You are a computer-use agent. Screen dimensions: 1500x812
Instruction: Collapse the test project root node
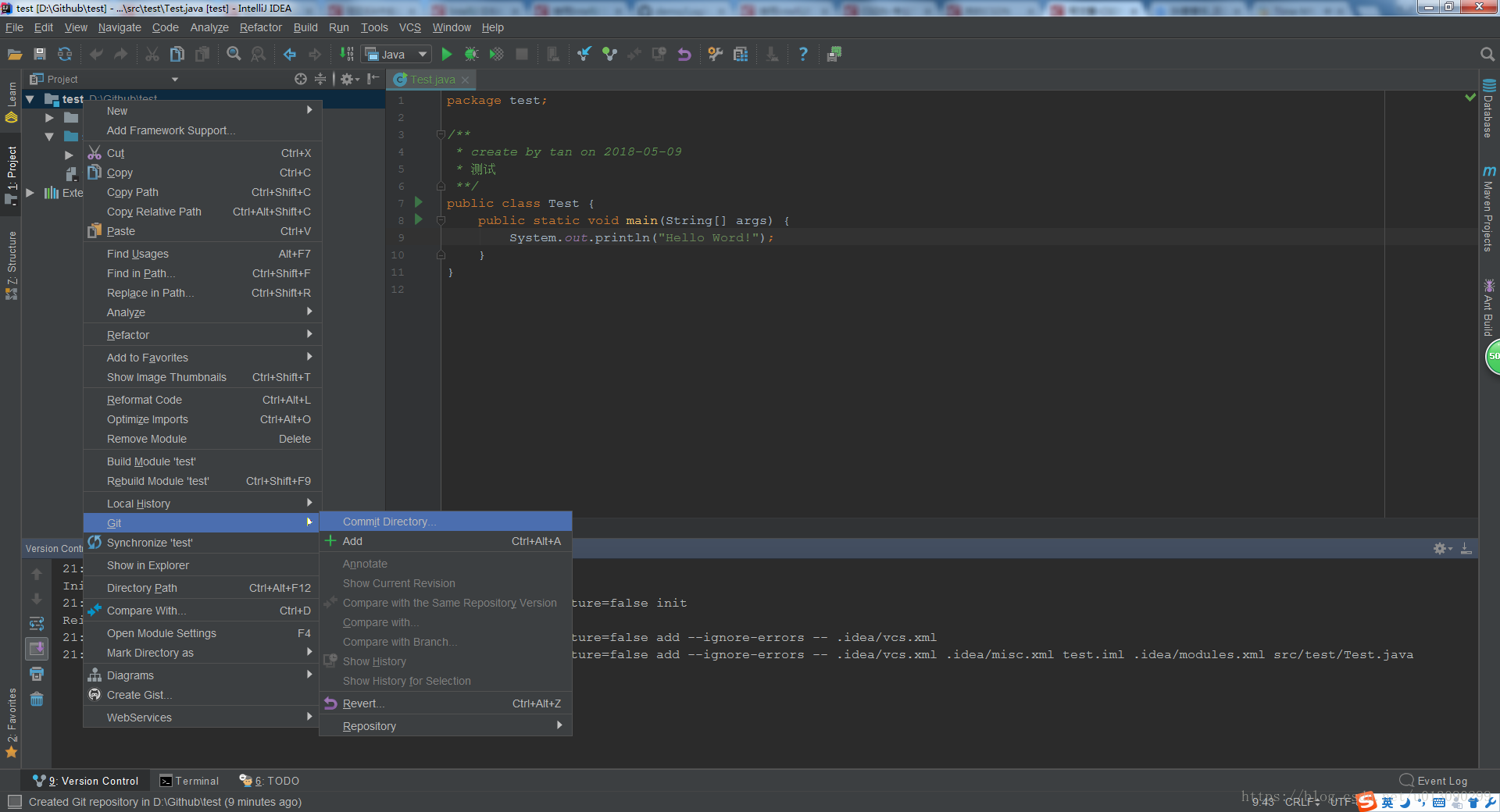[30, 99]
